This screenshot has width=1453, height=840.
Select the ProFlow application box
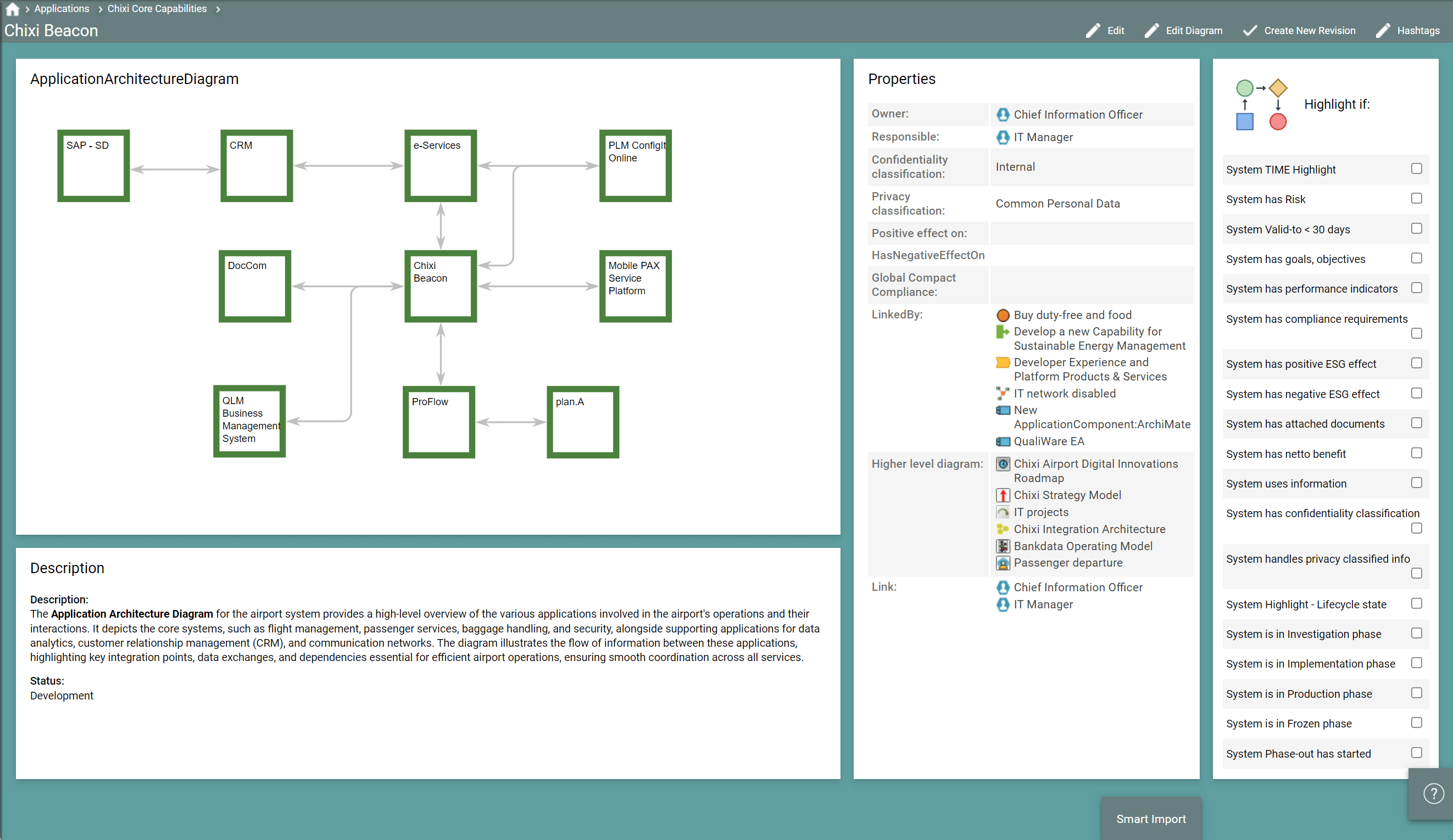click(439, 422)
